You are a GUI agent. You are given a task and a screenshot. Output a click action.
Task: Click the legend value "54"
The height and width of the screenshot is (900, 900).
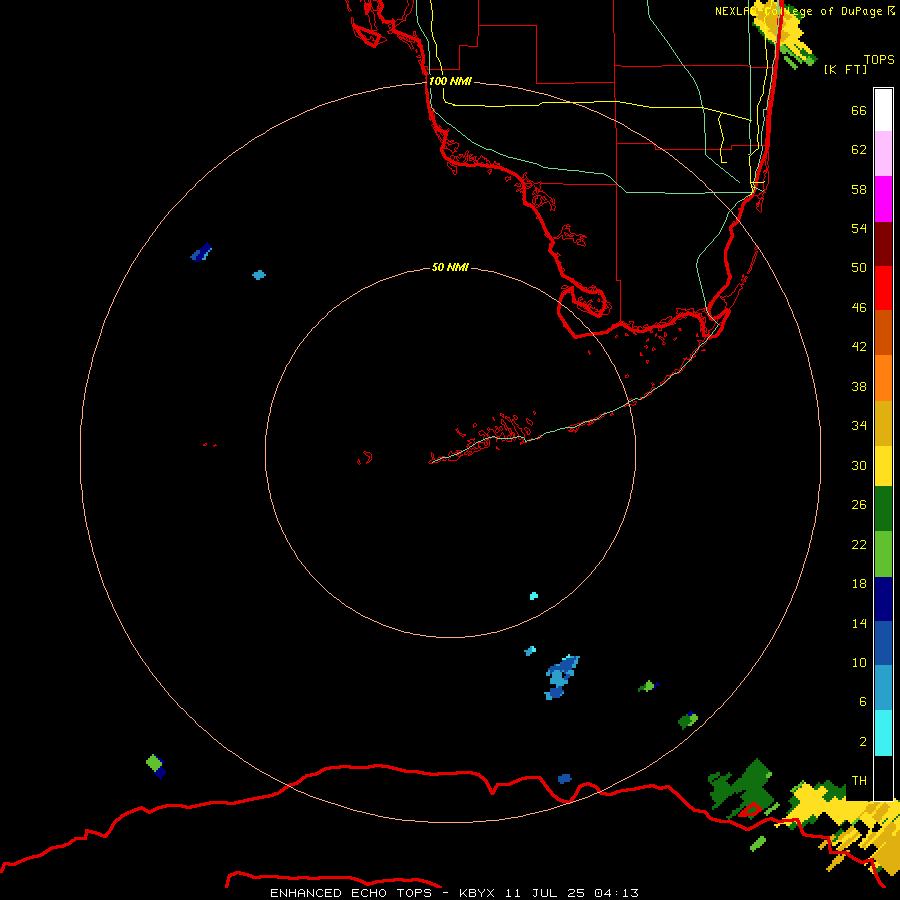pos(859,228)
